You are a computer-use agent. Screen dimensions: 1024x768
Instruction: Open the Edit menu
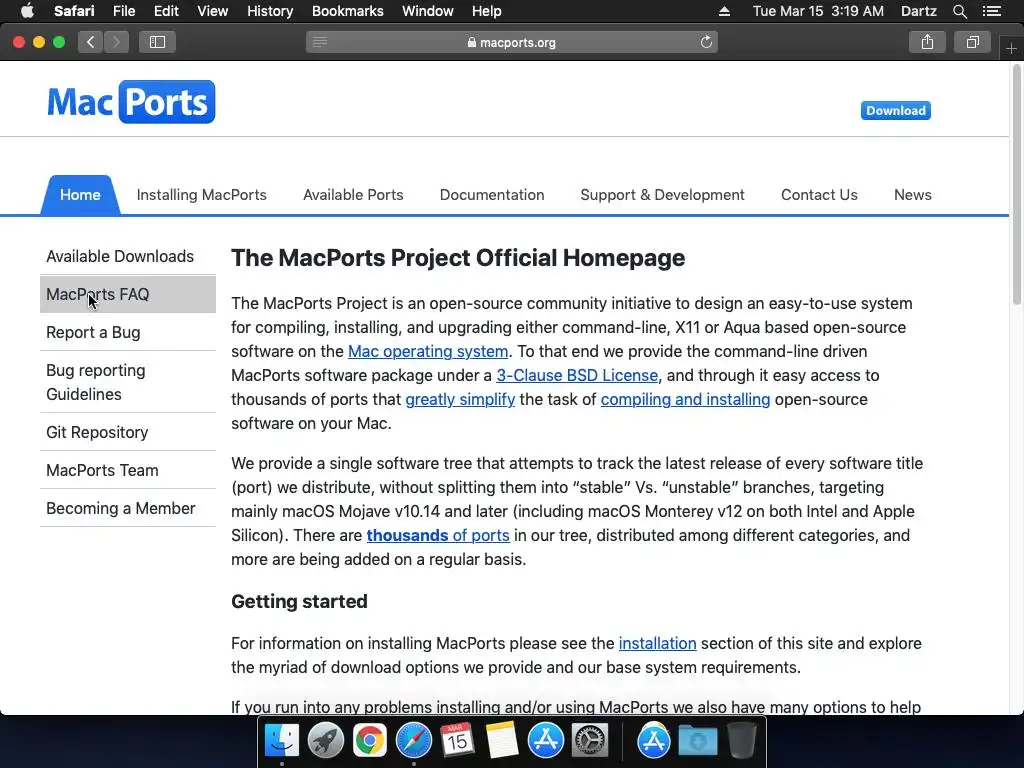tap(166, 11)
